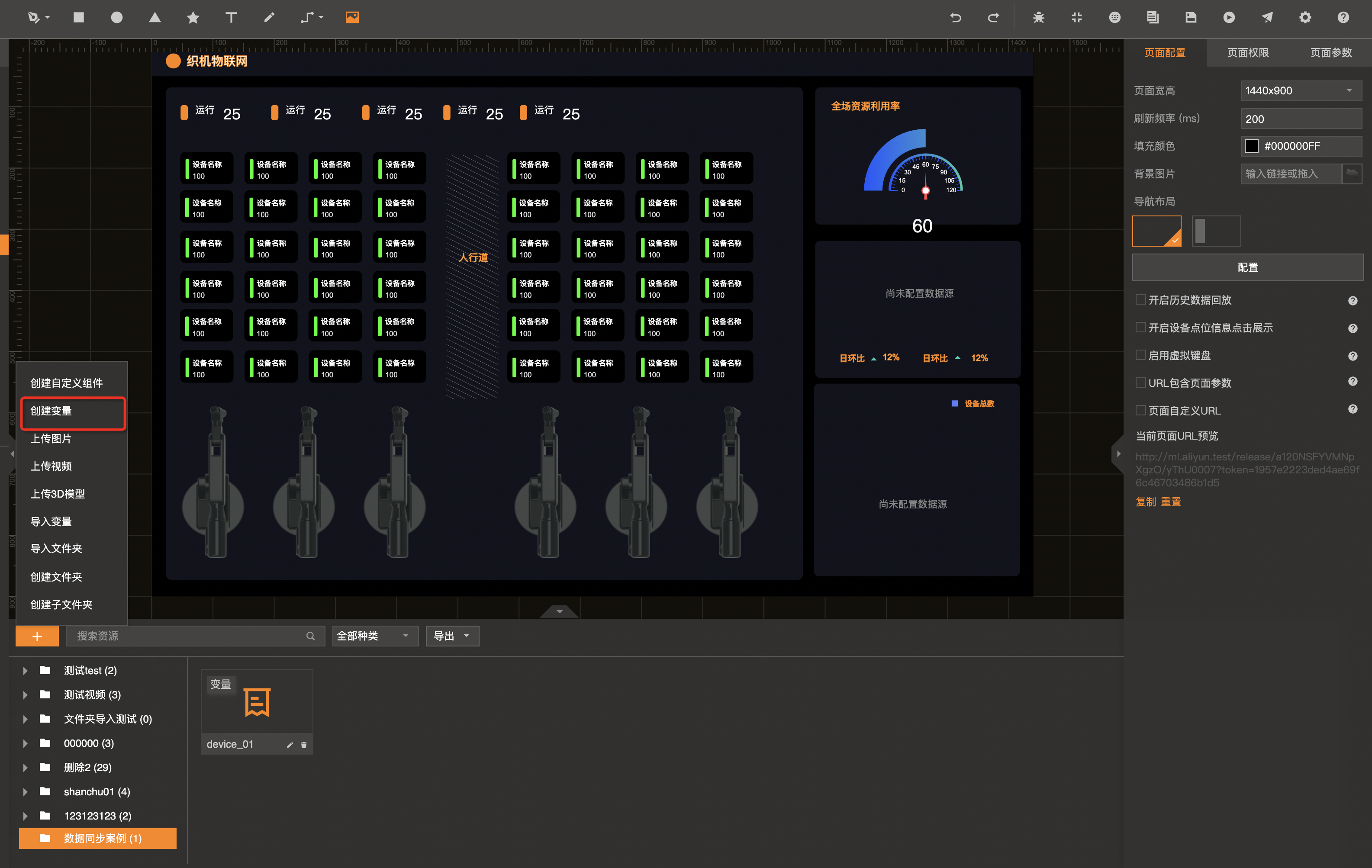Select the pencil drawing tool
This screenshot has height=868, width=1372.
pyautogui.click(x=269, y=18)
